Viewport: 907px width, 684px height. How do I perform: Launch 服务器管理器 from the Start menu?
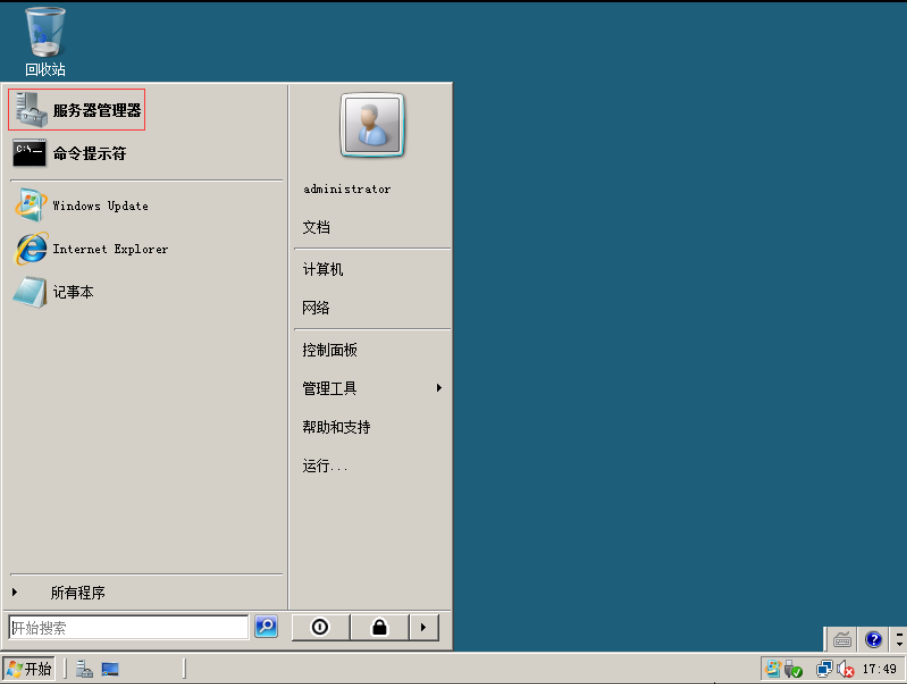77,109
